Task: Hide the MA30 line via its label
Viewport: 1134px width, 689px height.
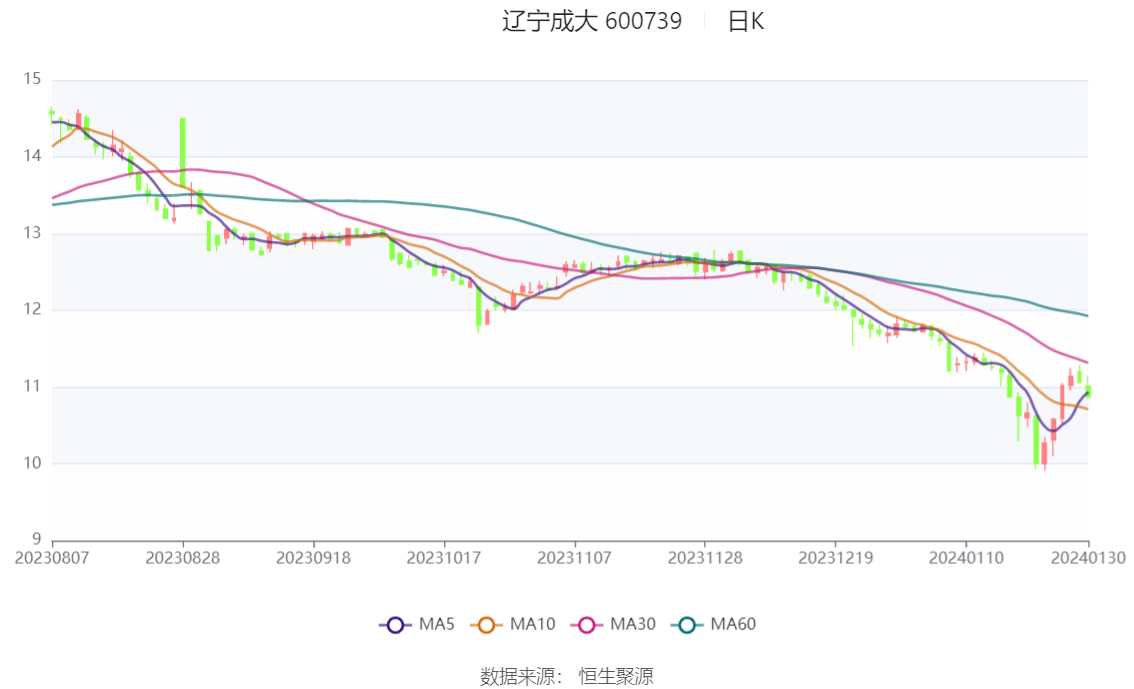Action: click(633, 624)
